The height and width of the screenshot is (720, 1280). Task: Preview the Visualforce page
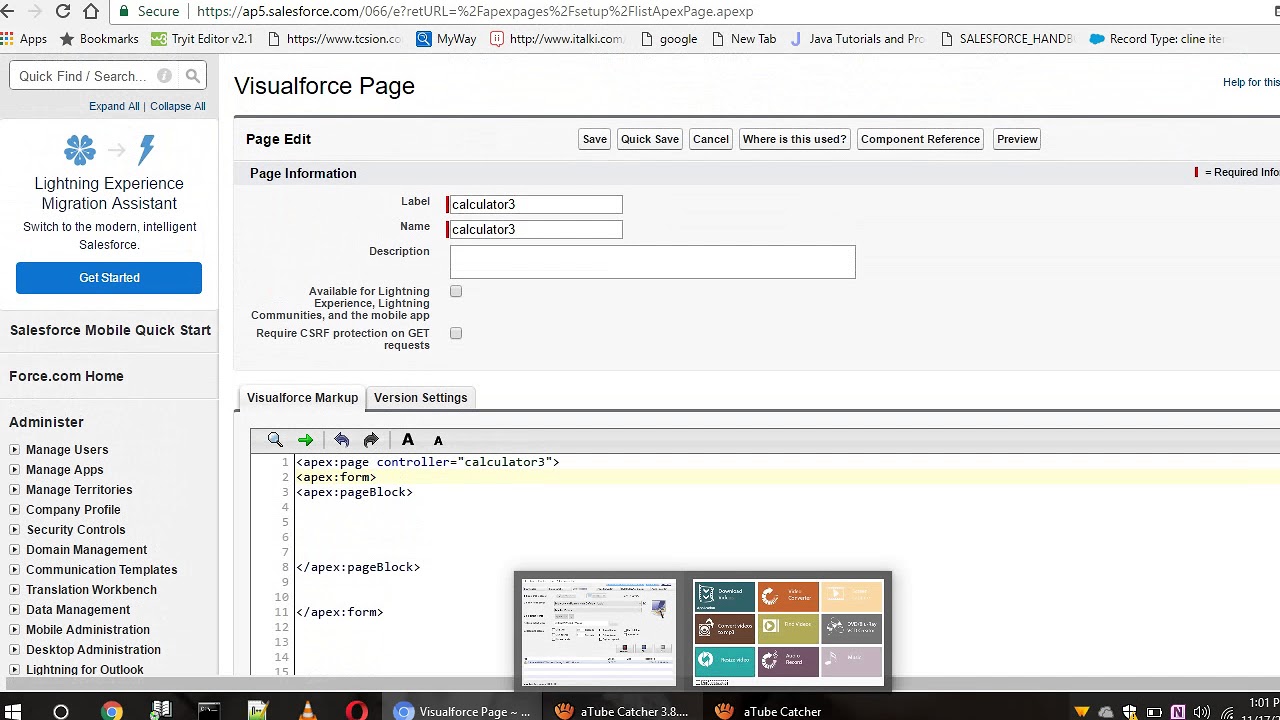click(x=1017, y=139)
